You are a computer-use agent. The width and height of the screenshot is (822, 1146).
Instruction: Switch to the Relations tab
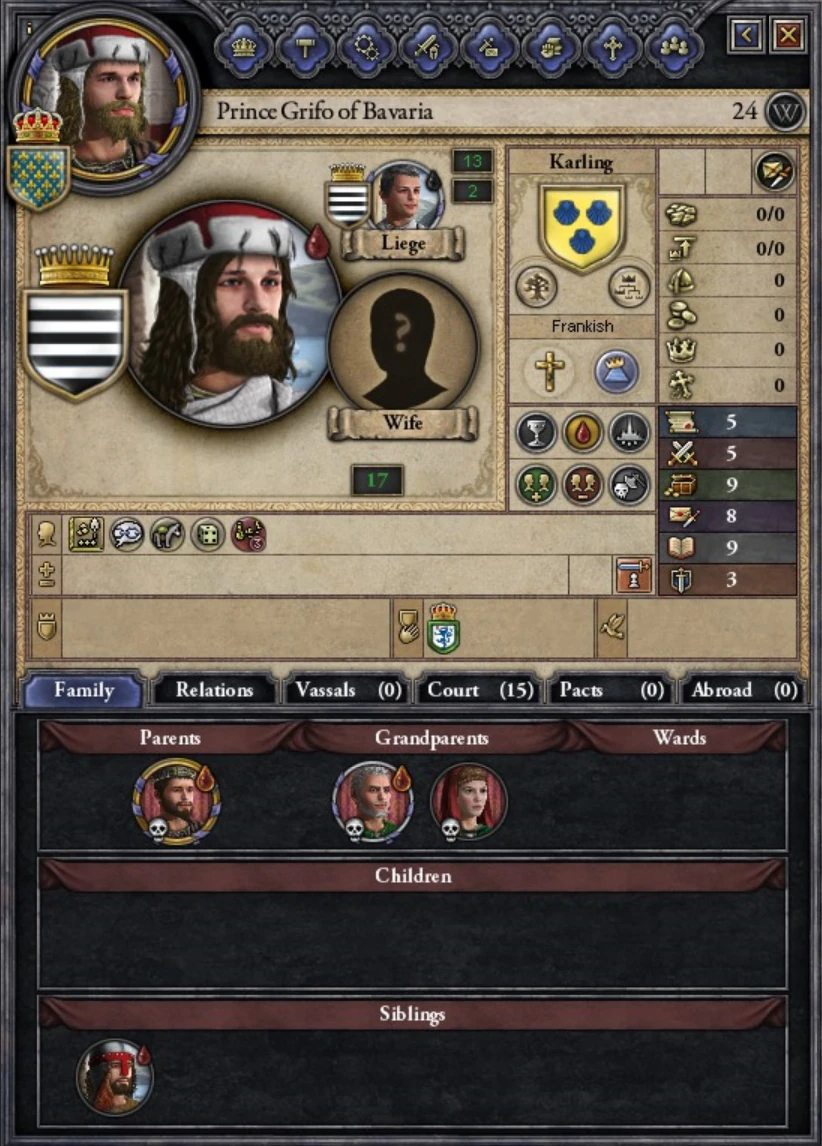[214, 690]
